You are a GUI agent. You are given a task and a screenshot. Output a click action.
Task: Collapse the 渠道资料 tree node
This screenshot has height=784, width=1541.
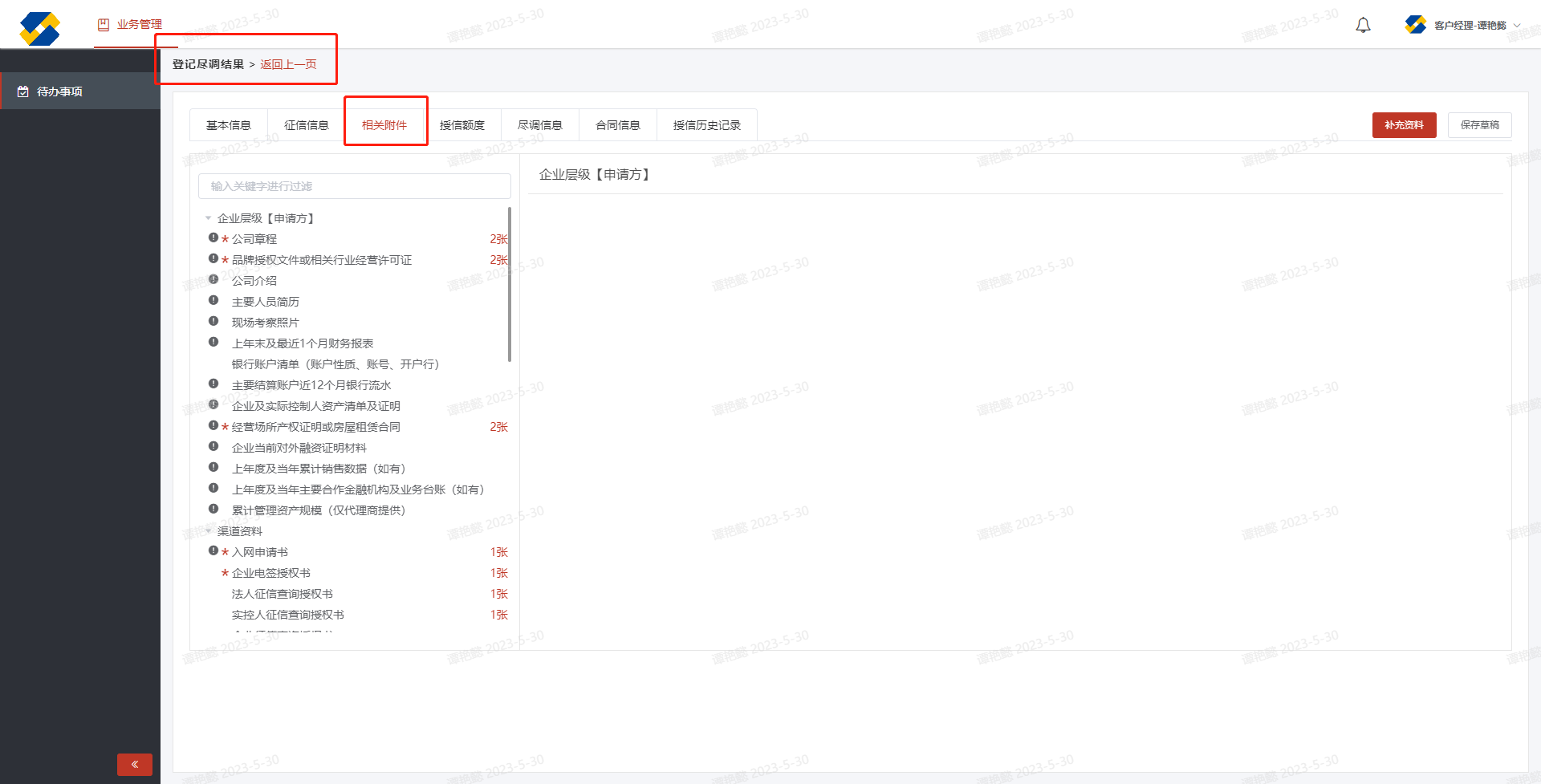209,531
